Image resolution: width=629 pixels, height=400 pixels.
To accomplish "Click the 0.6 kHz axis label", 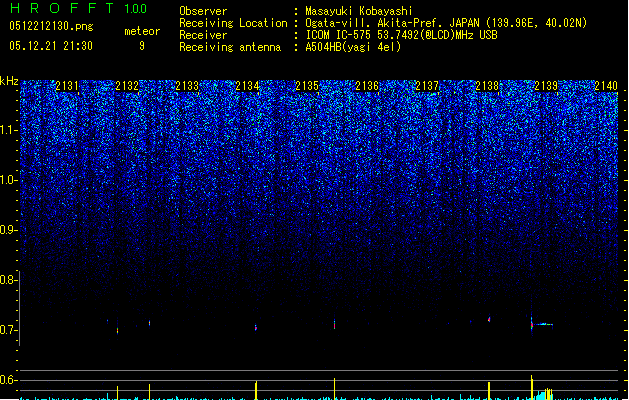I will click(9, 380).
